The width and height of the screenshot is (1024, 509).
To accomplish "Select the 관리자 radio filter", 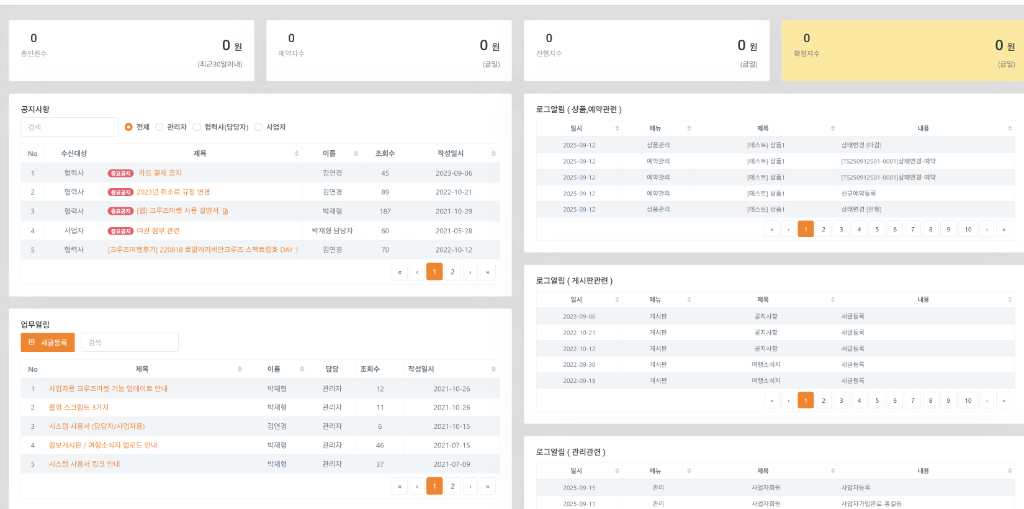I will (x=159, y=127).
